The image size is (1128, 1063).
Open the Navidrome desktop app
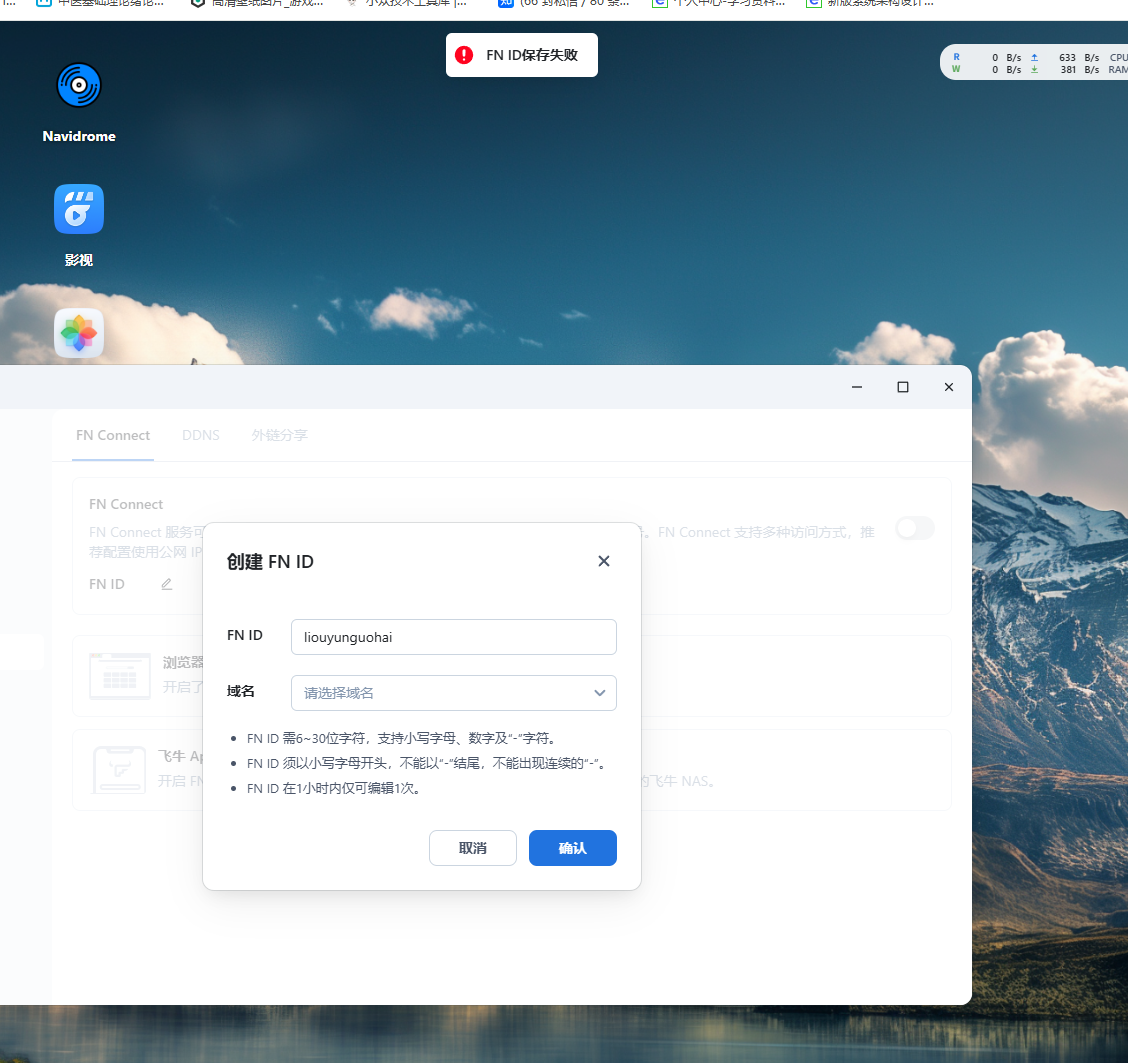coord(79,86)
